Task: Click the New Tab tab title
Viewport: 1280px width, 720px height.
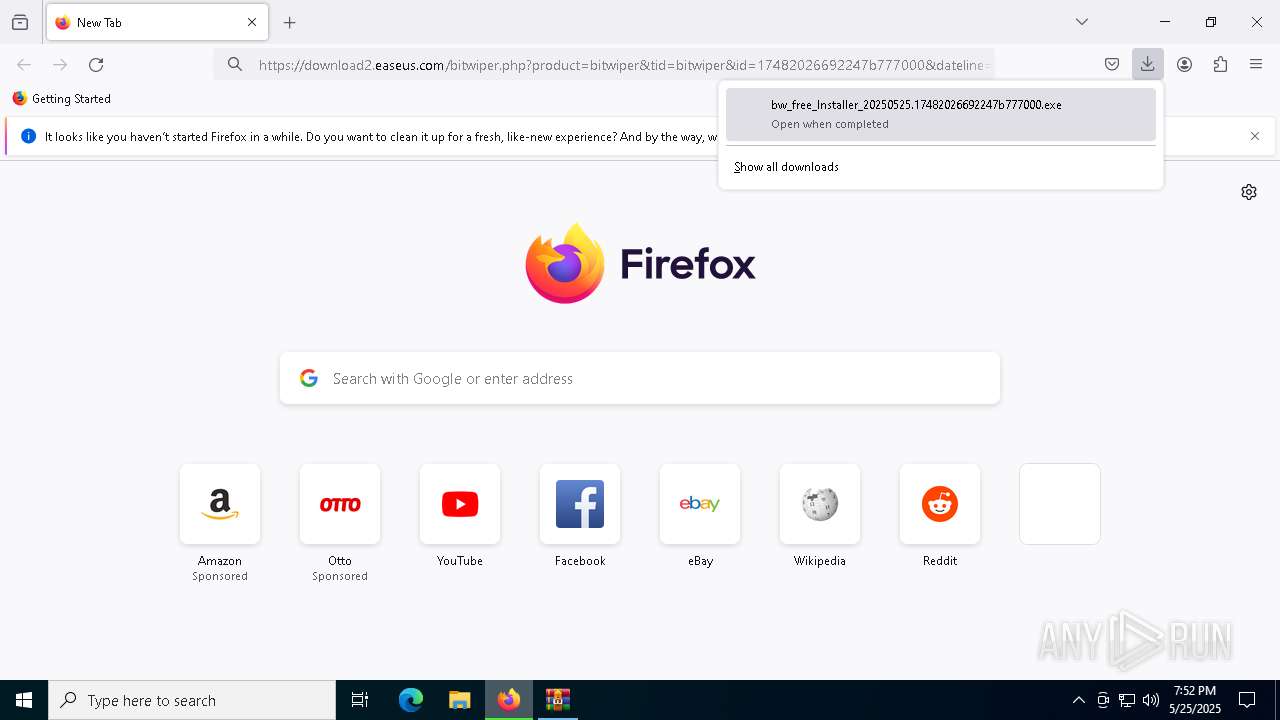Action: tap(99, 22)
